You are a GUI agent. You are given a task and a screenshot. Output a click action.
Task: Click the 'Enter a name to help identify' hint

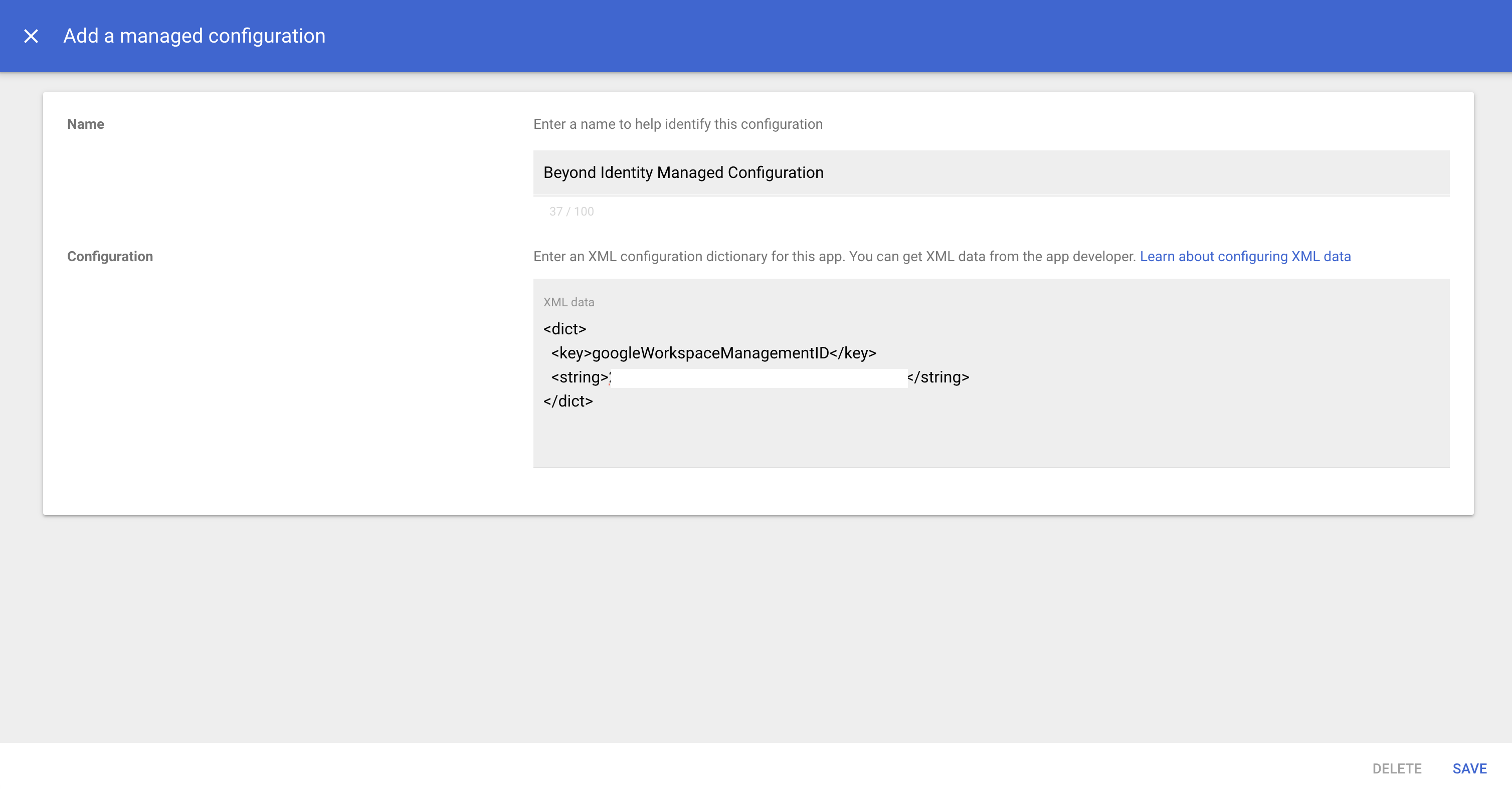678,124
